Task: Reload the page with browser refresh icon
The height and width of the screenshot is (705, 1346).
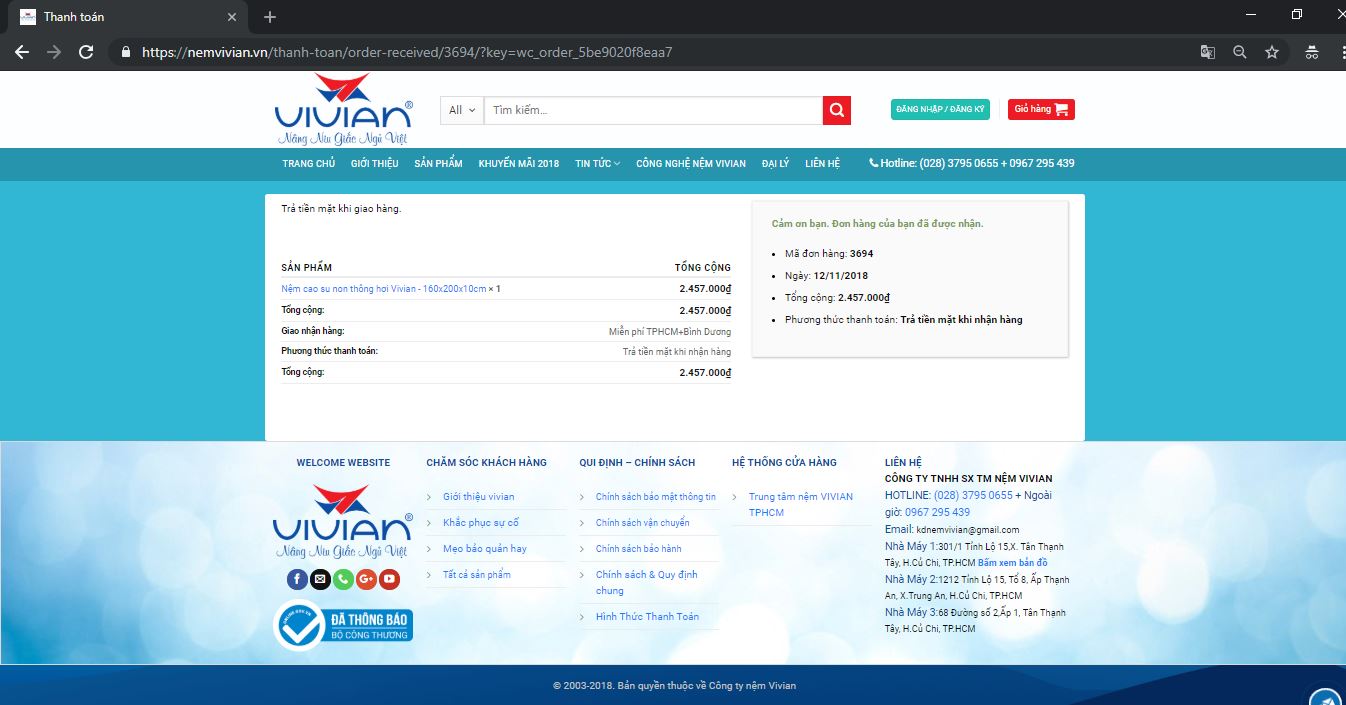Action: (86, 52)
